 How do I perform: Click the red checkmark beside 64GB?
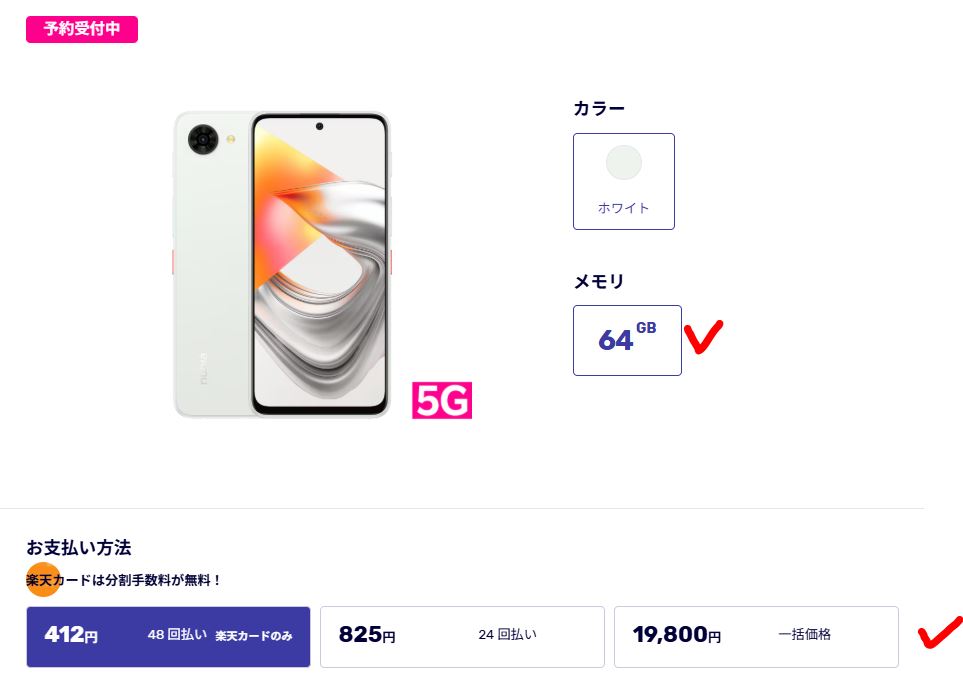[703, 336]
